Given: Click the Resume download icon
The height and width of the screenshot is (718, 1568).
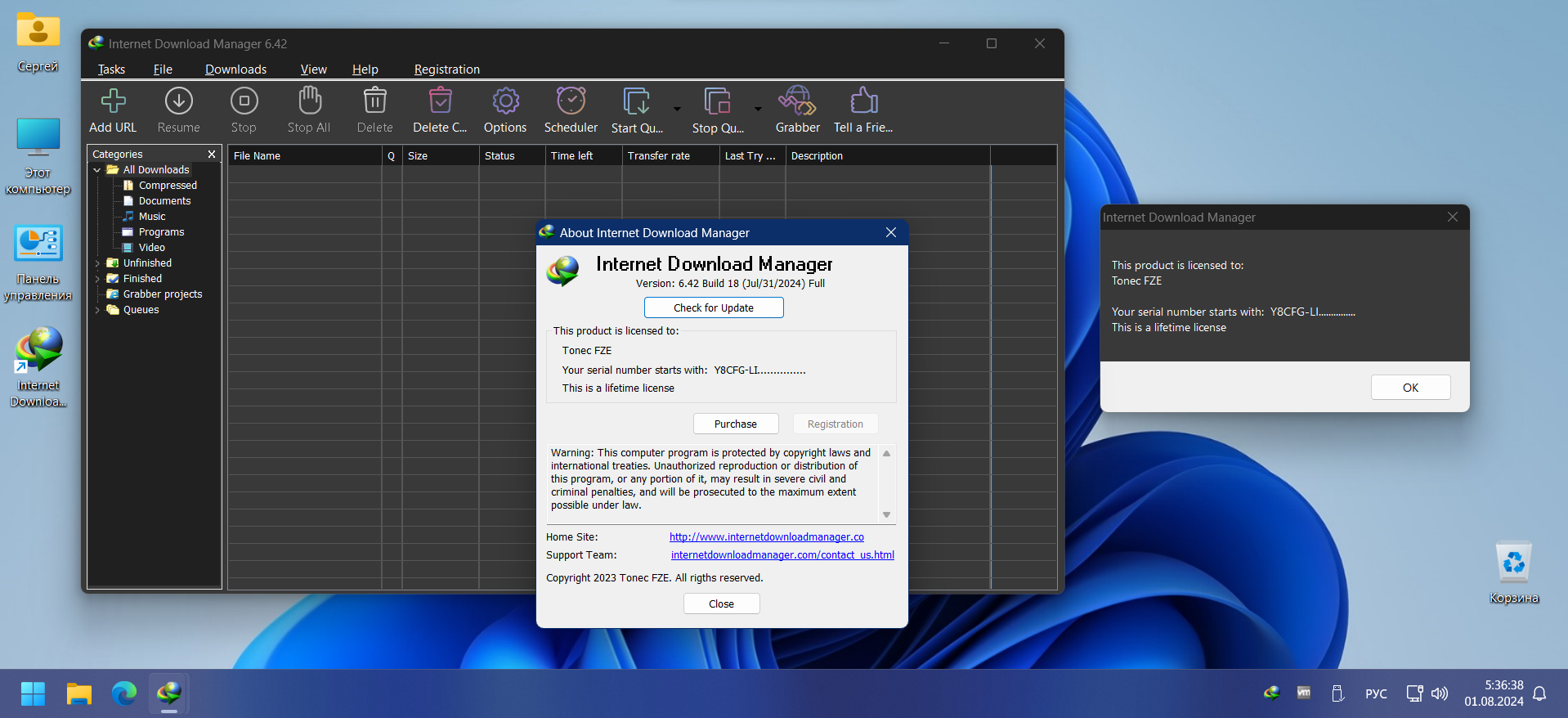Looking at the screenshot, I should (x=178, y=101).
